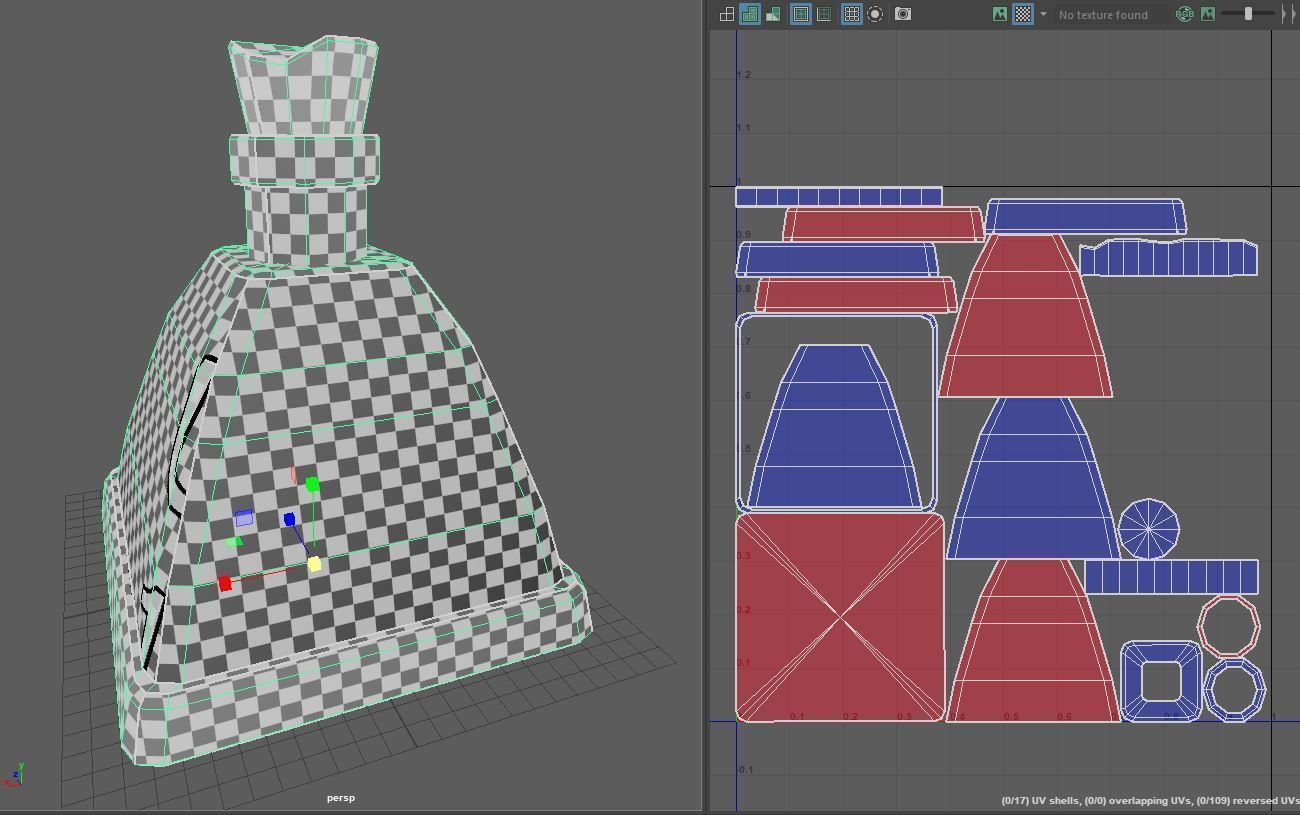Screen dimensions: 1300x815
Task: Toggle shell borders display icon
Action: pyautogui.click(x=824, y=14)
